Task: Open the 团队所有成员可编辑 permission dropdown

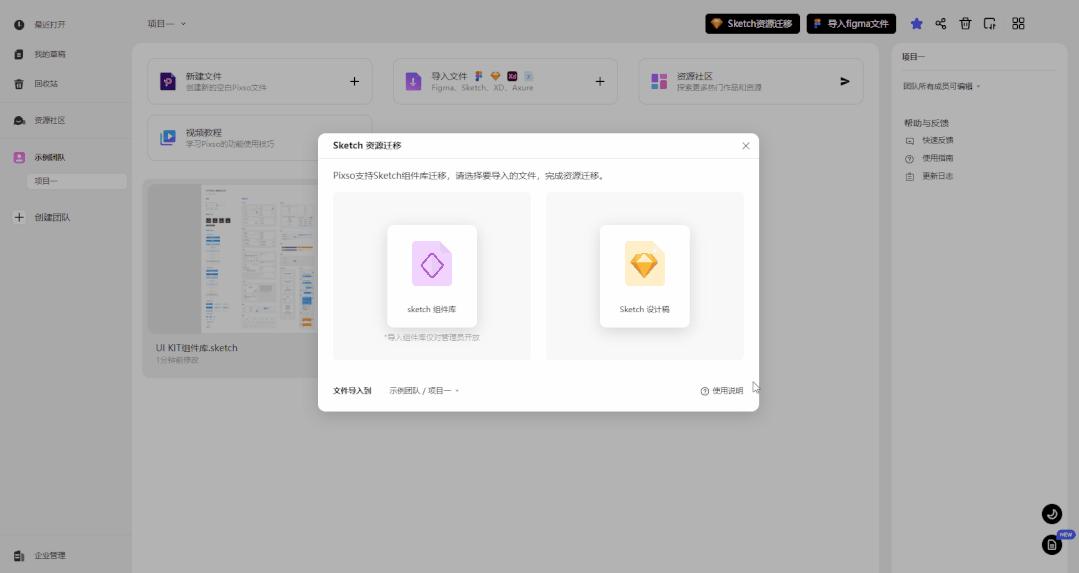Action: (941, 87)
